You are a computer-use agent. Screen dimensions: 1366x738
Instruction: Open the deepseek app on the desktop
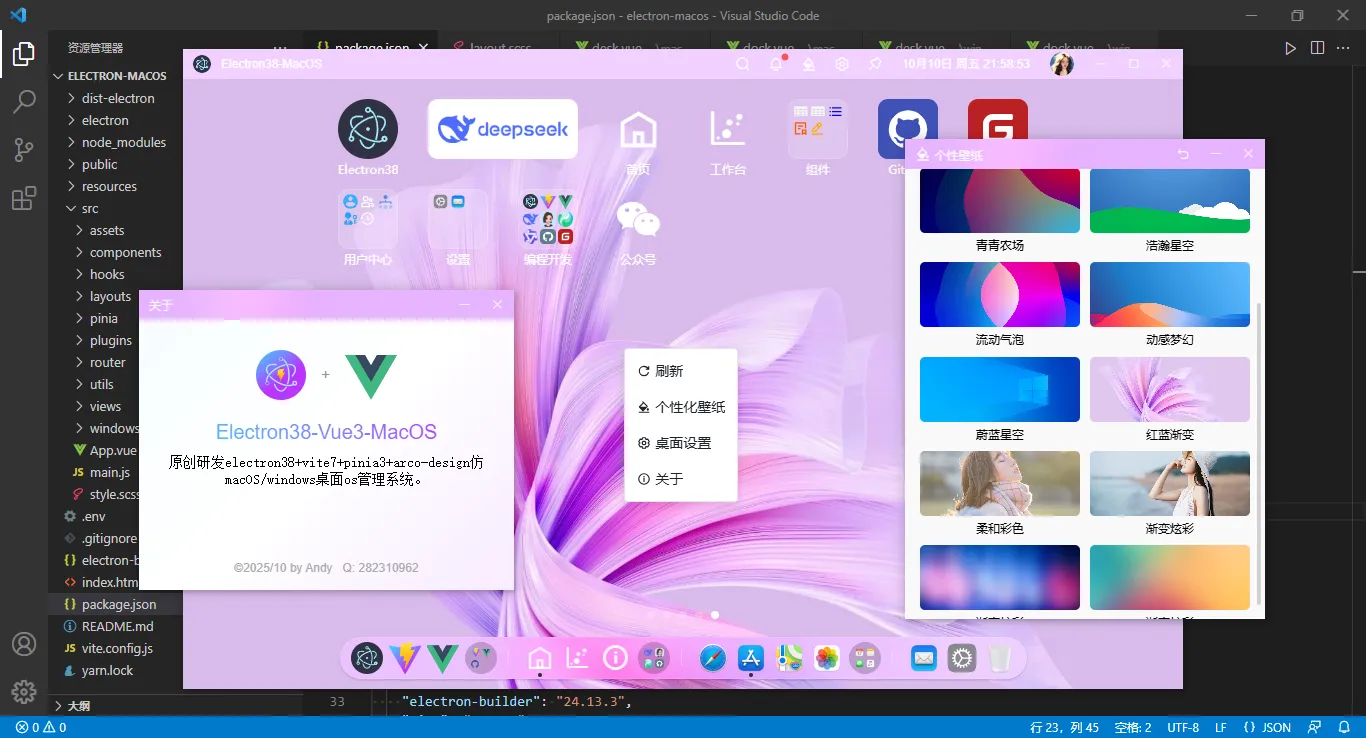point(502,129)
